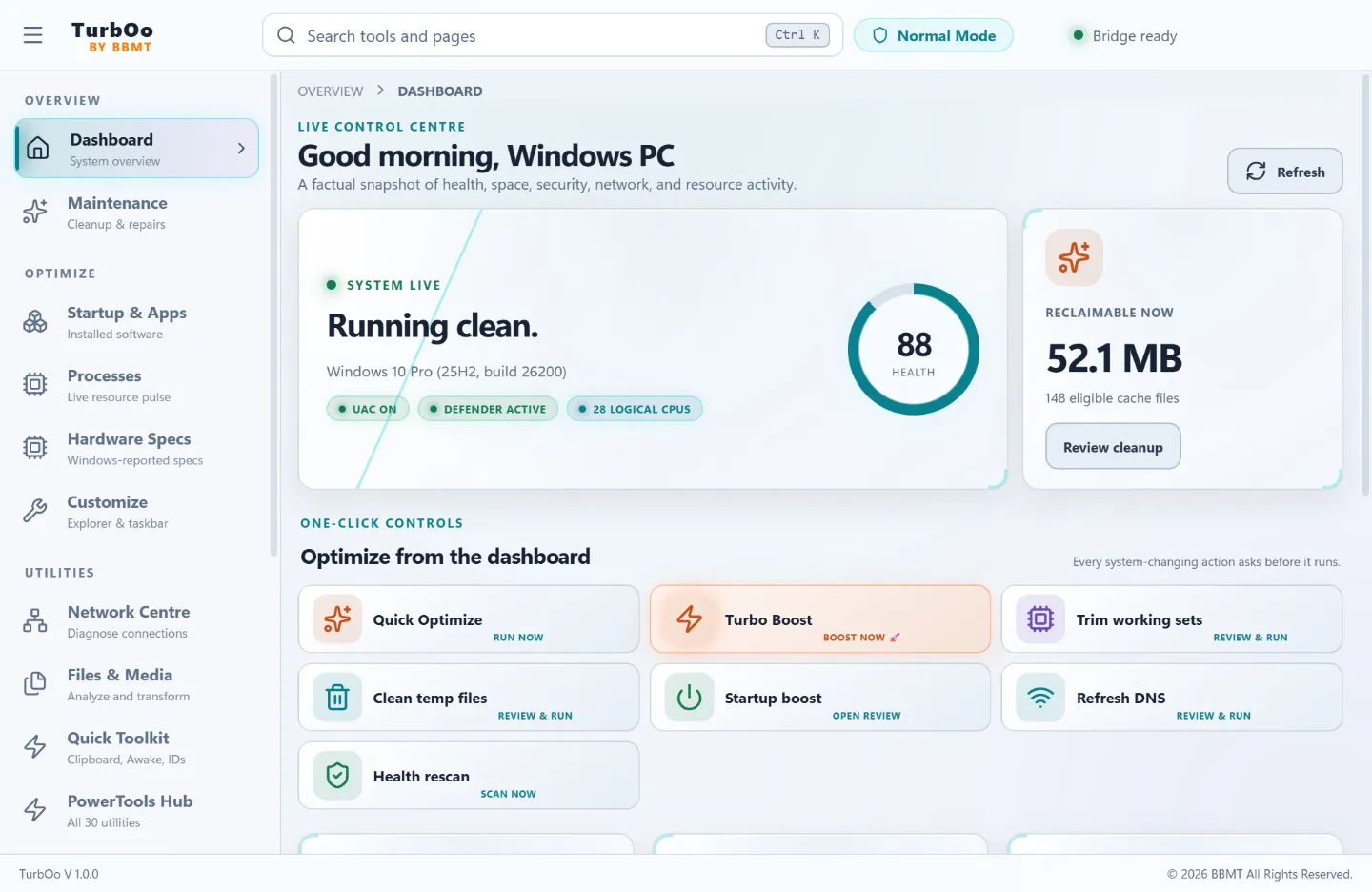The height and width of the screenshot is (892, 1372).
Task: Click SCAN NOW on Health rescan
Action: pos(508,794)
